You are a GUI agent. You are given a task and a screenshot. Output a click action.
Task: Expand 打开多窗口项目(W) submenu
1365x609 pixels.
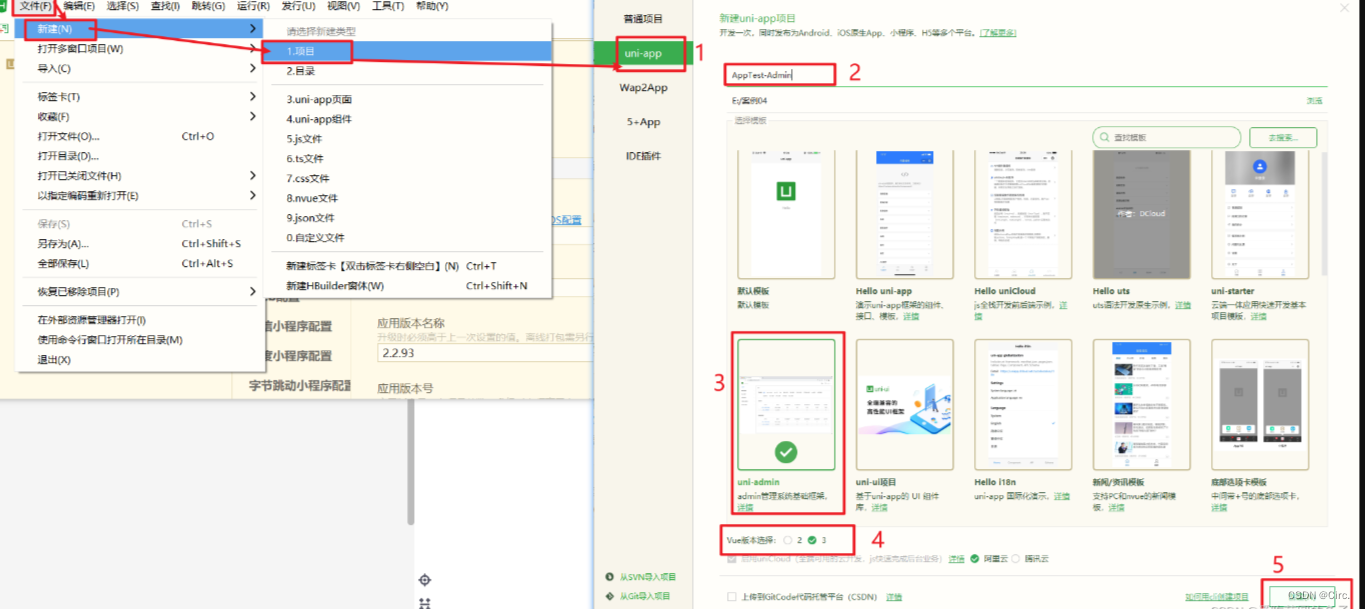(x=141, y=49)
